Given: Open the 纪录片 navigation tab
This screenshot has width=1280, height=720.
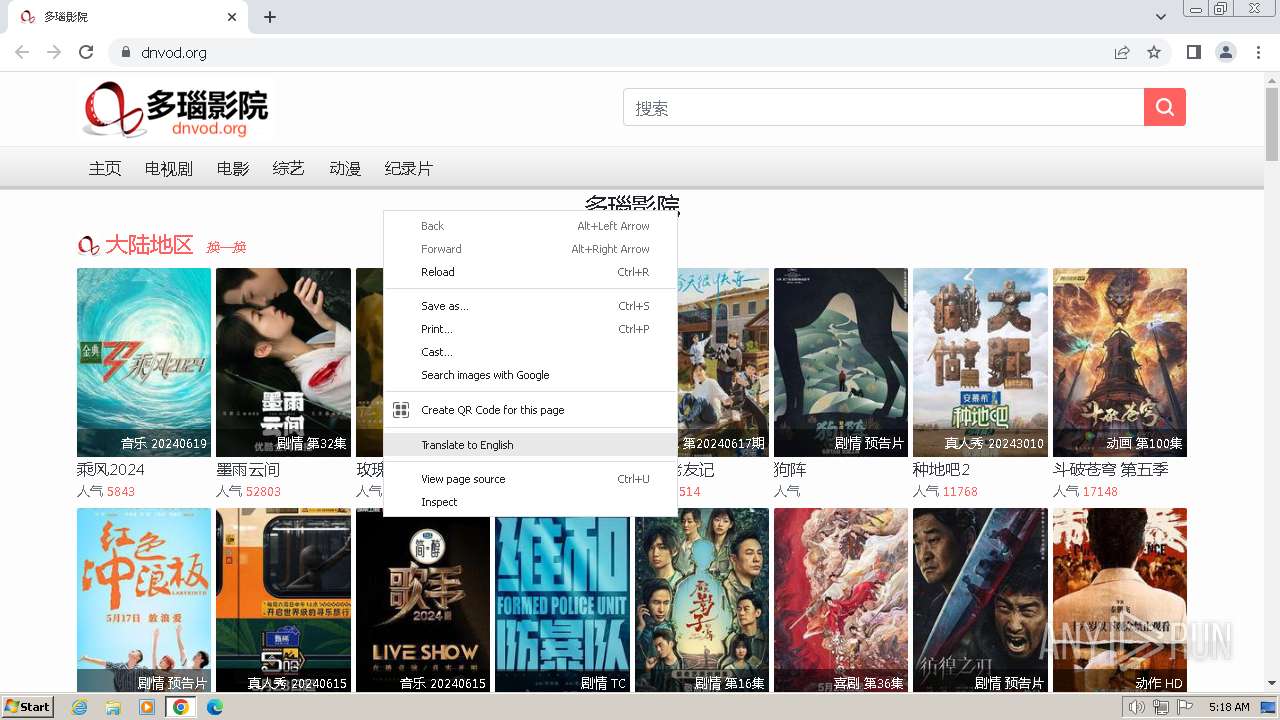Looking at the screenshot, I should (409, 168).
